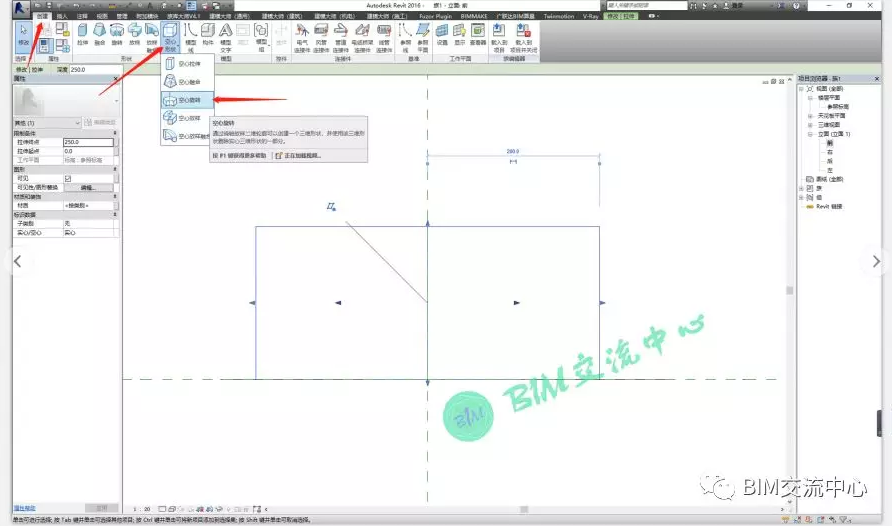892x526 pixels.
Task: Open the Insert (插入) ribbon tab
Action: pos(62,16)
